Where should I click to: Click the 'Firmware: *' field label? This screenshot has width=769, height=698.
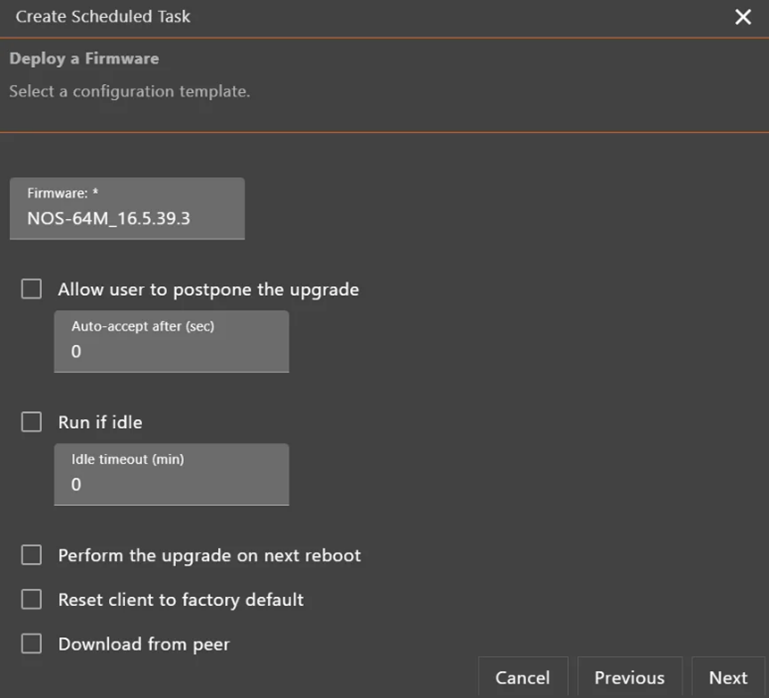click(62, 193)
